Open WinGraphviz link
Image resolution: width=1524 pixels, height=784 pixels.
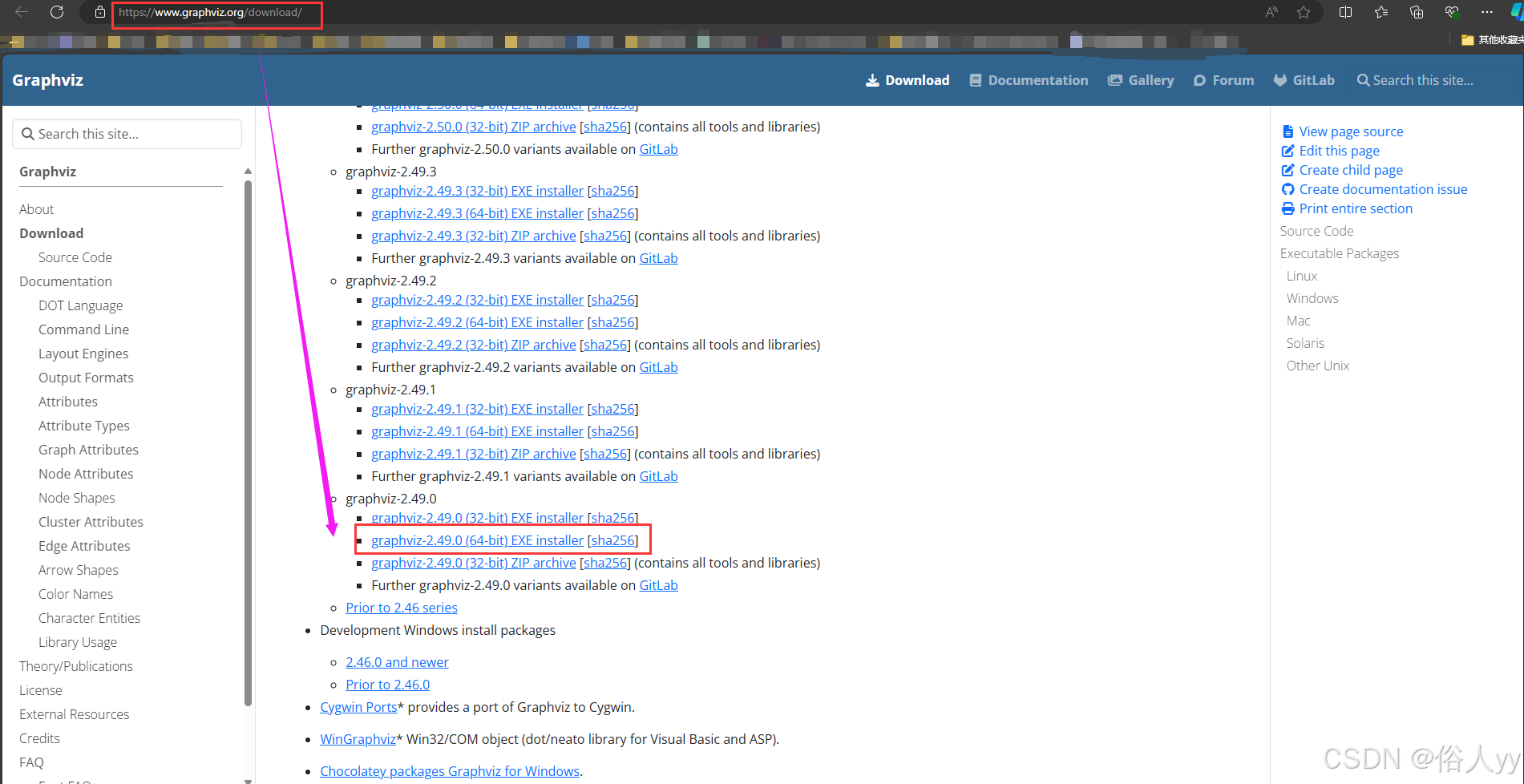click(x=358, y=739)
